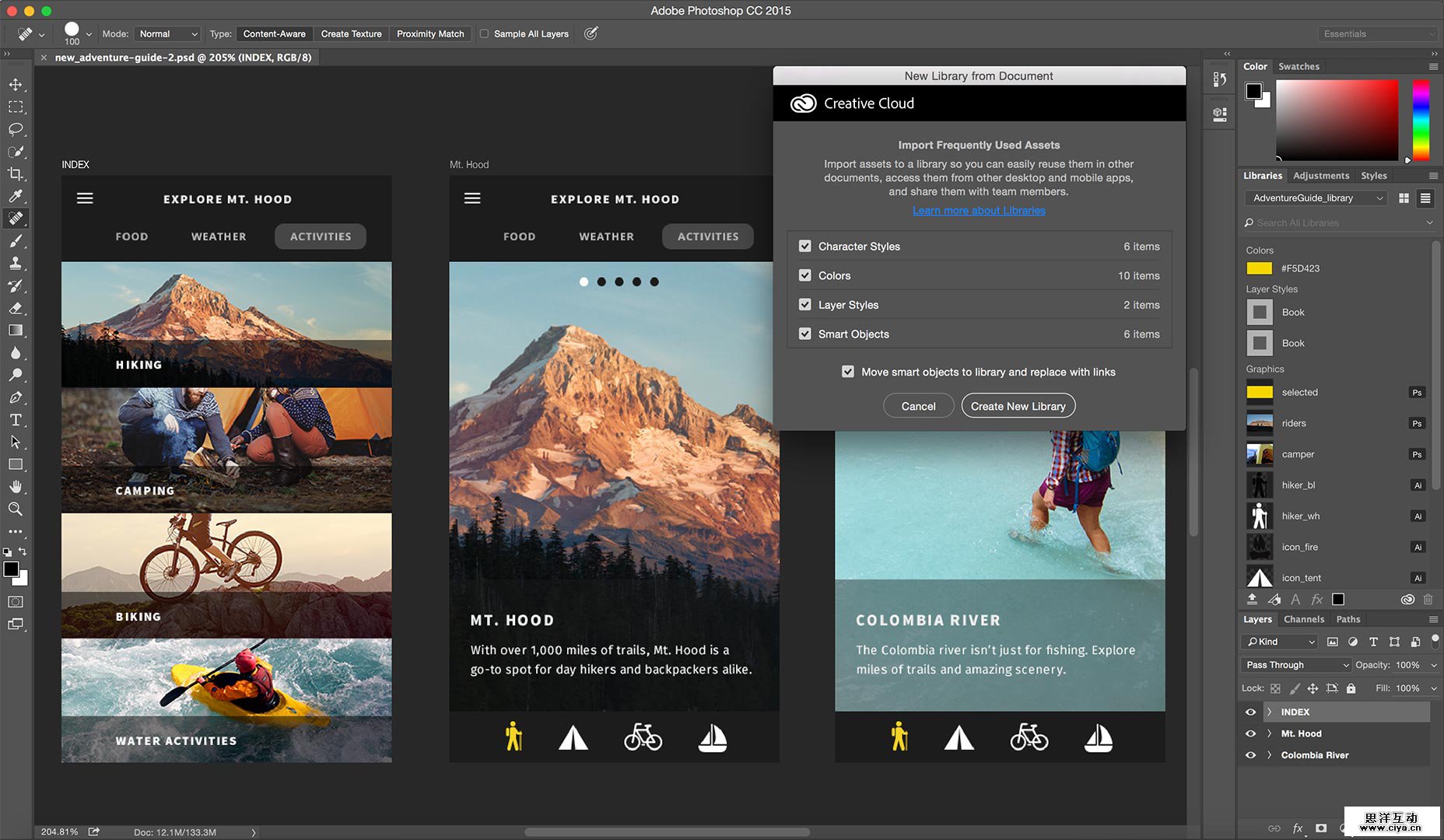1444x840 pixels.
Task: Hide the Mt. Hood layer group
Action: 1250,733
